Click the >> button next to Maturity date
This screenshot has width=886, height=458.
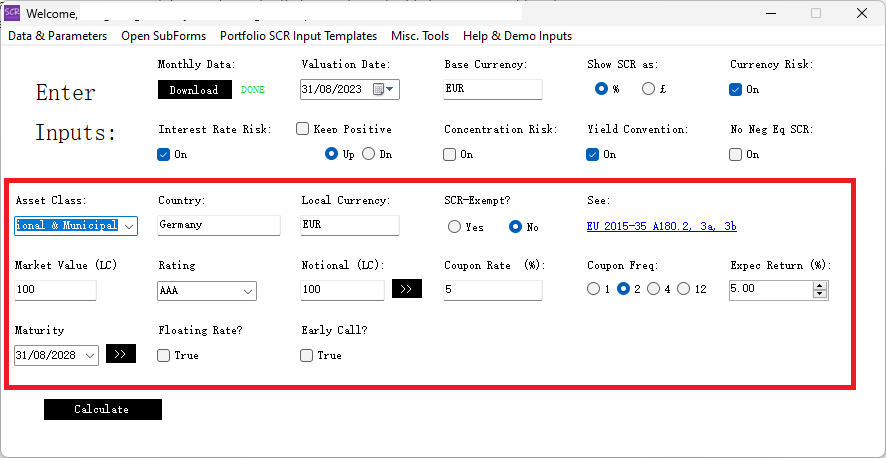[x=121, y=354]
